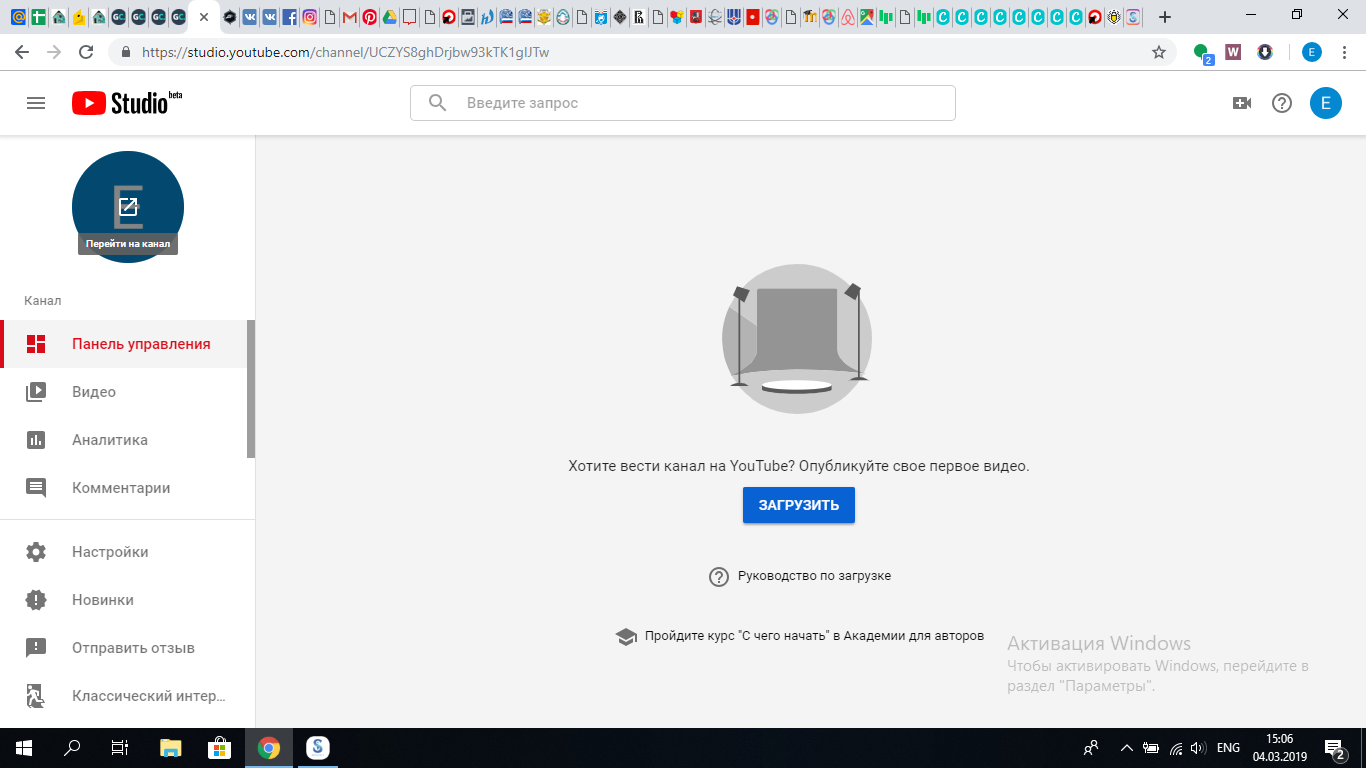The height and width of the screenshot is (768, 1366).
Task: Open the hamburger navigation menu
Action: pos(36,103)
